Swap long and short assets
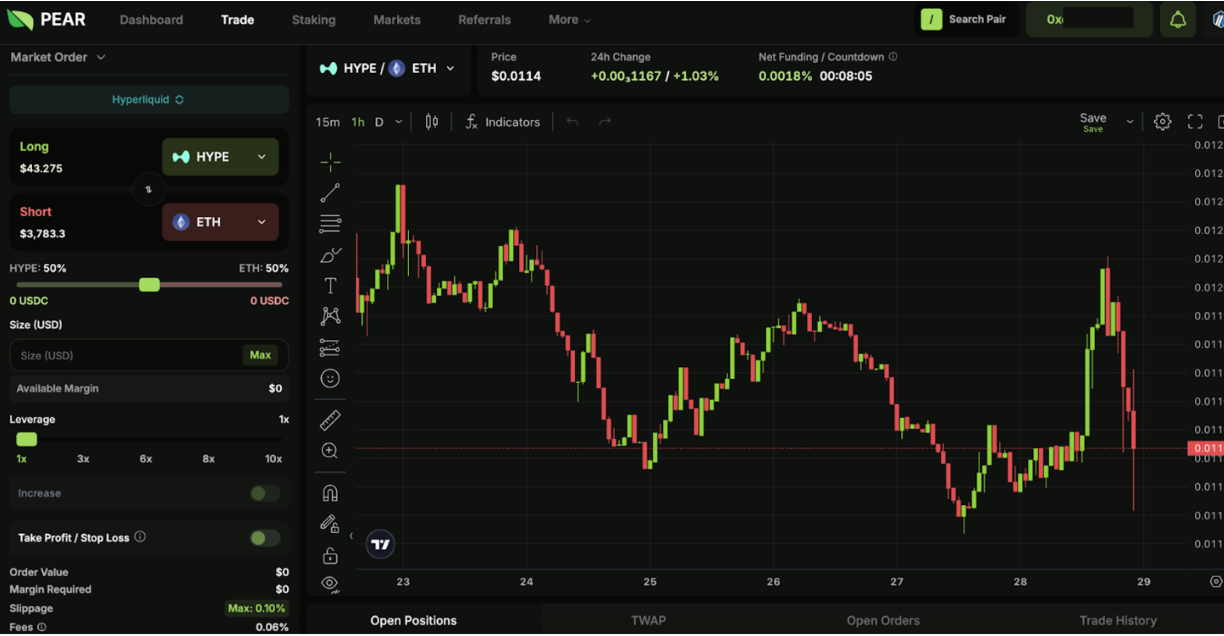 pos(148,189)
